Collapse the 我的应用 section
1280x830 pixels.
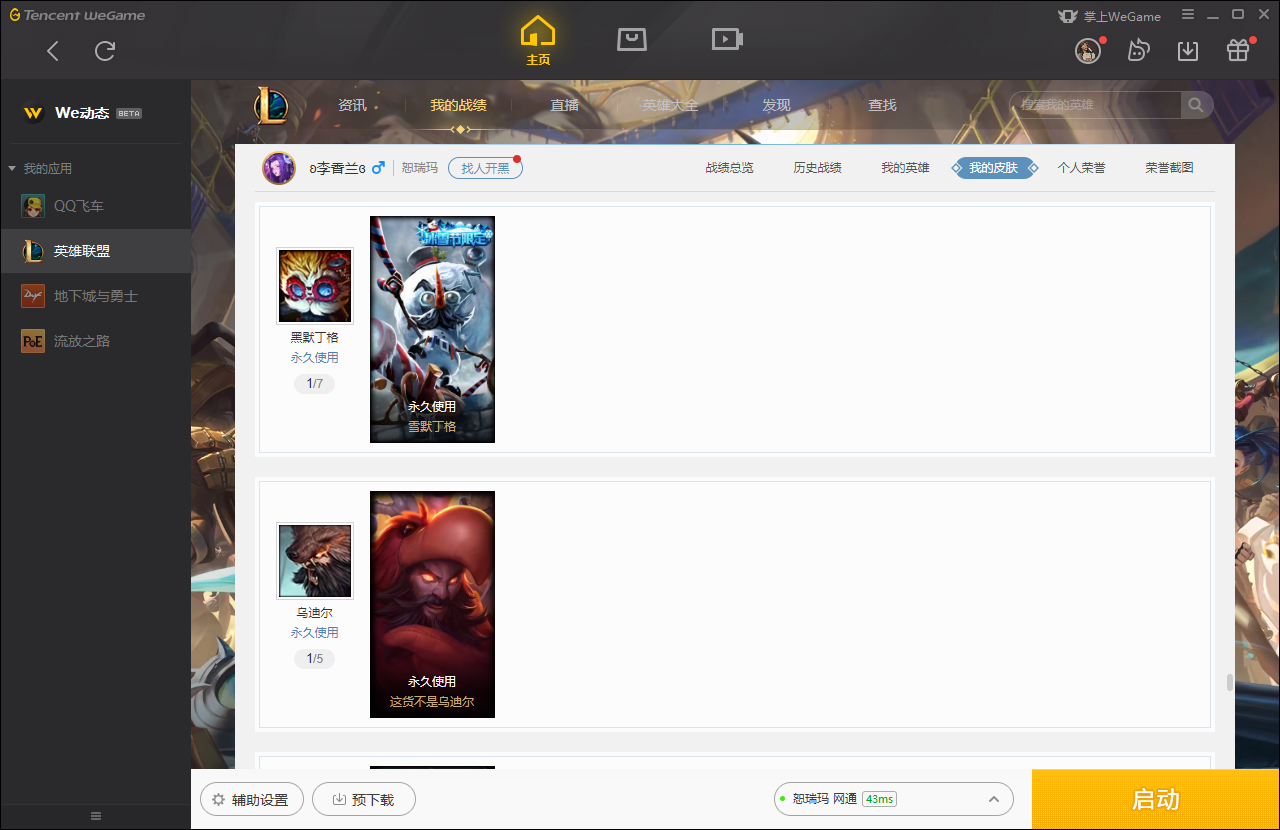pyautogui.click(x=40, y=169)
